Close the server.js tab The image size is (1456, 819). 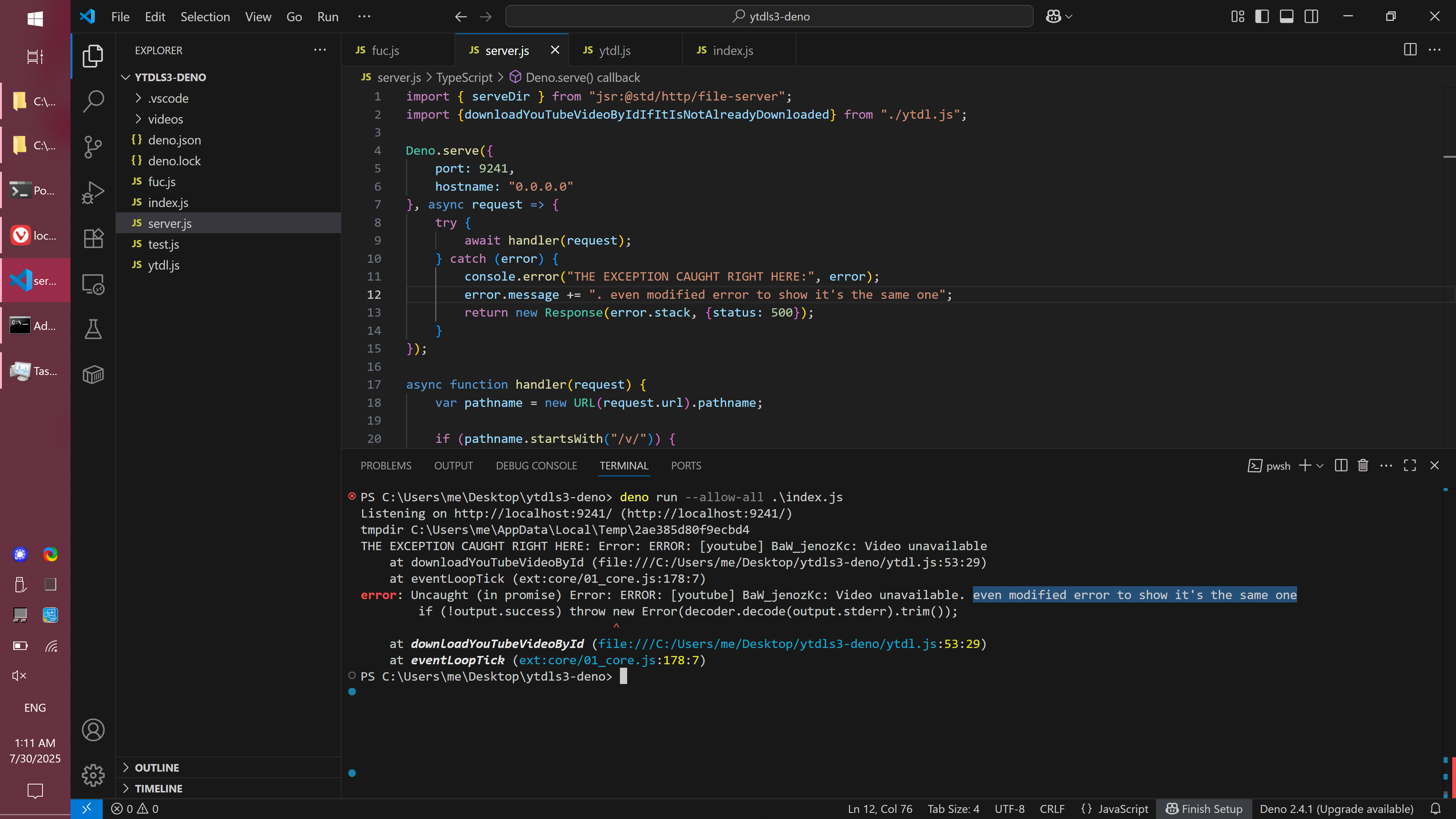pyautogui.click(x=554, y=50)
